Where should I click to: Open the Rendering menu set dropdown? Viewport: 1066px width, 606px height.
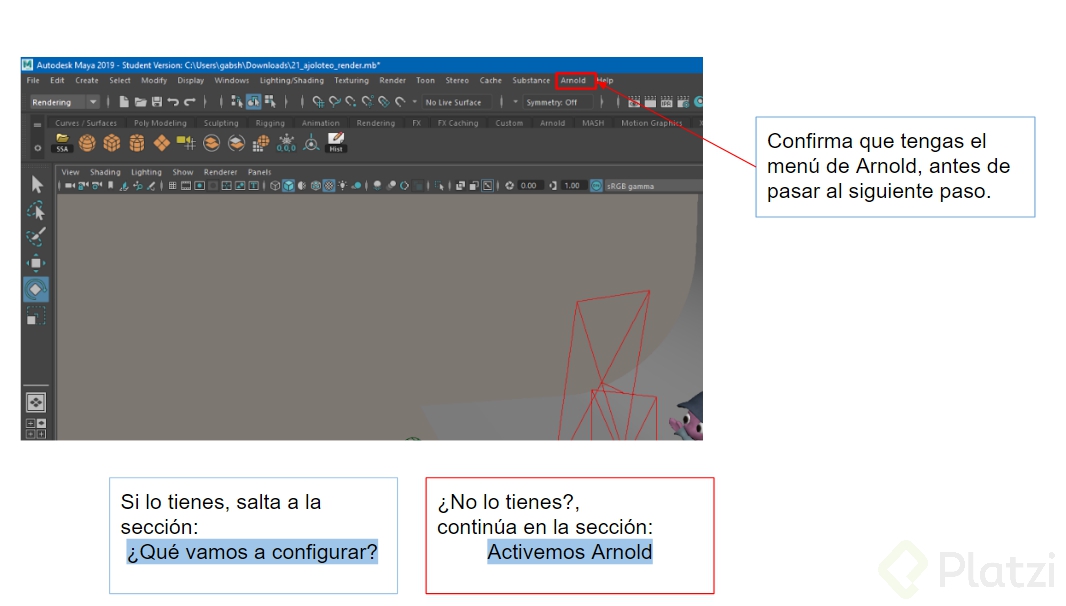coord(65,102)
